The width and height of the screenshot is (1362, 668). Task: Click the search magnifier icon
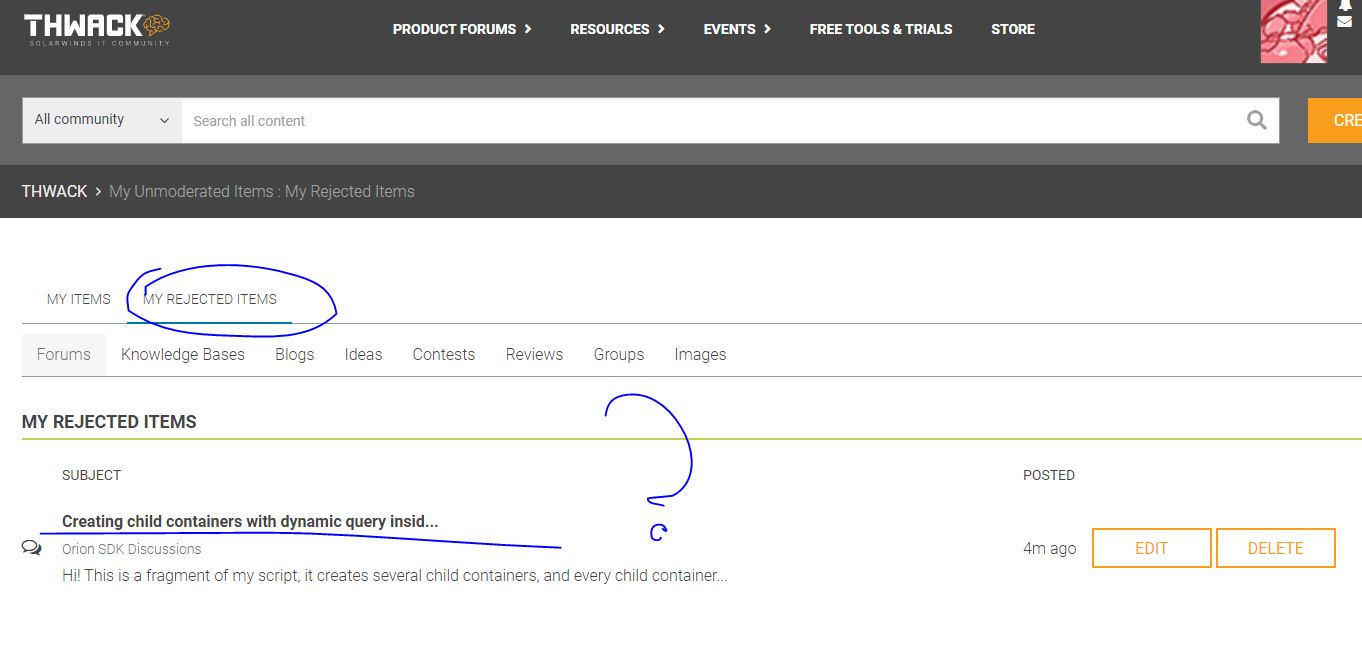pos(1257,120)
